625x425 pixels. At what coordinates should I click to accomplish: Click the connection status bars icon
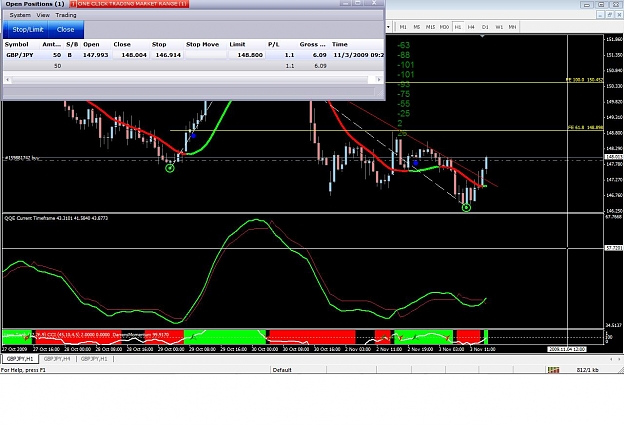click(x=553, y=370)
